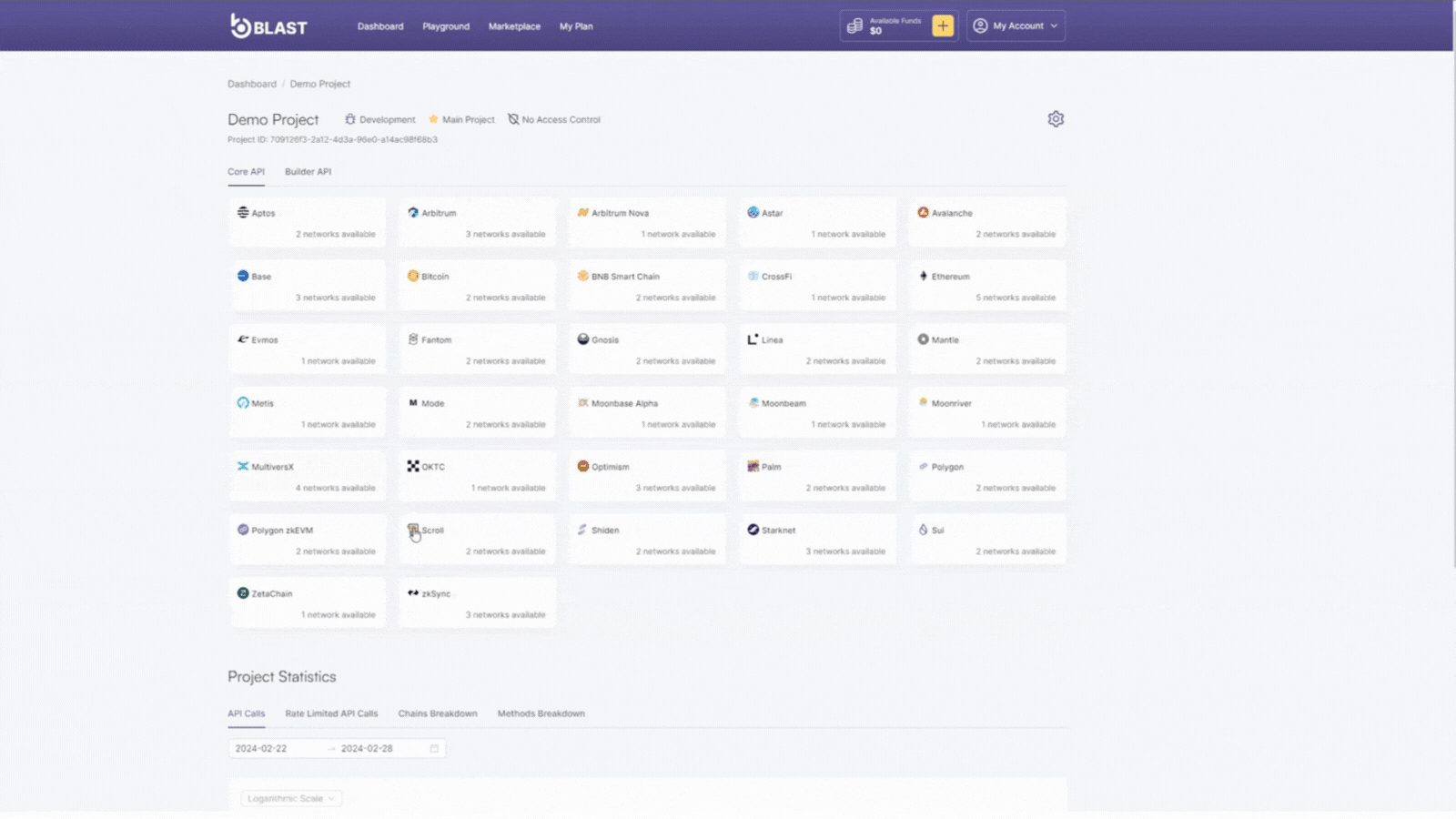Open Marketplace in top navigation
This screenshot has width=1456, height=819.
pos(514,26)
